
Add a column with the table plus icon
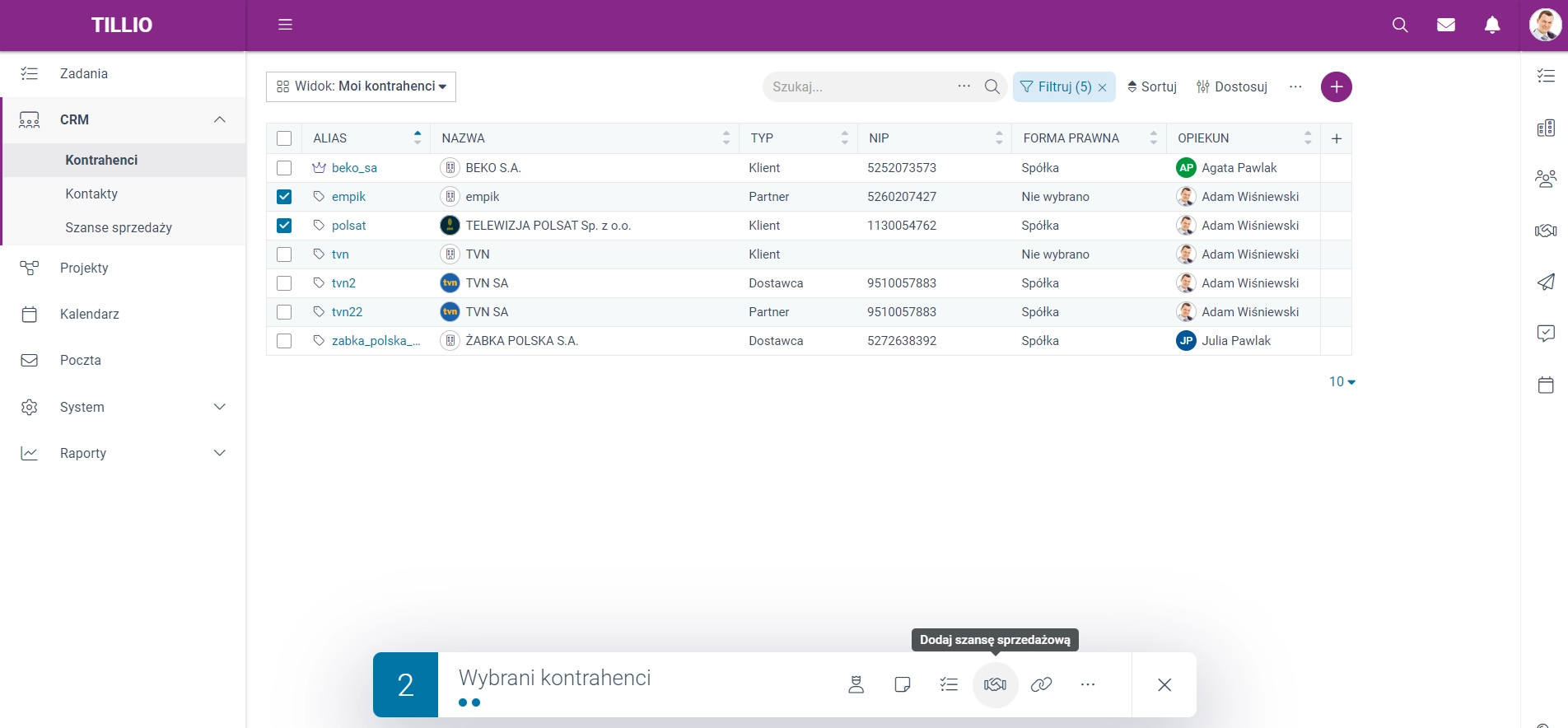tap(1337, 138)
